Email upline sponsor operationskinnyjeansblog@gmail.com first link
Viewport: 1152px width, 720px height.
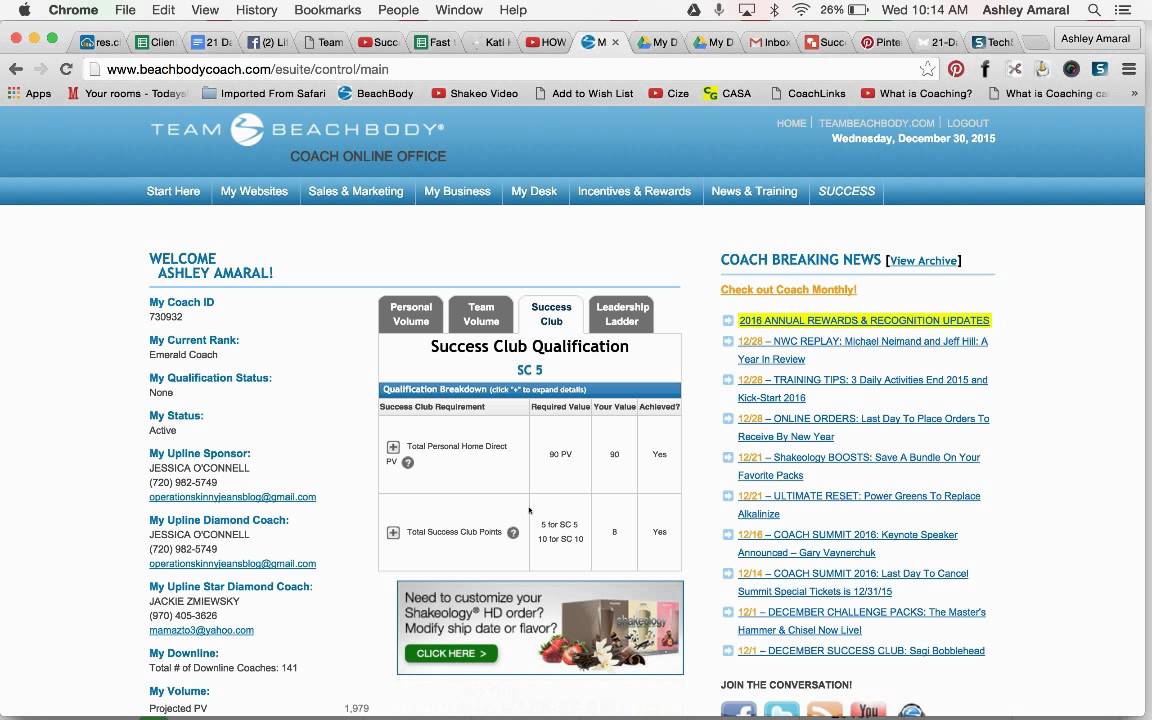232,497
